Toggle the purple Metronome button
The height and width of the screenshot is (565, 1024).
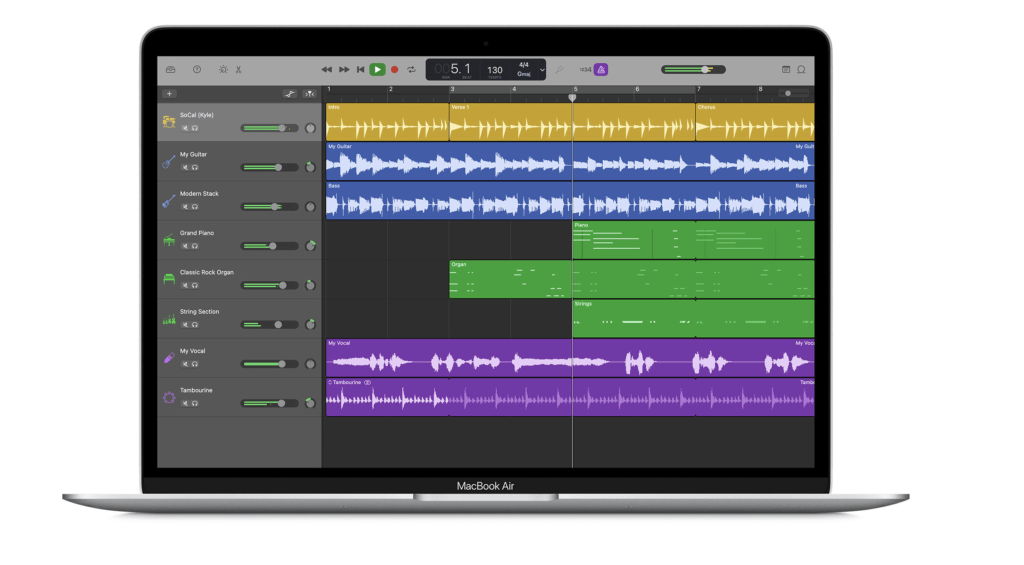click(x=601, y=69)
